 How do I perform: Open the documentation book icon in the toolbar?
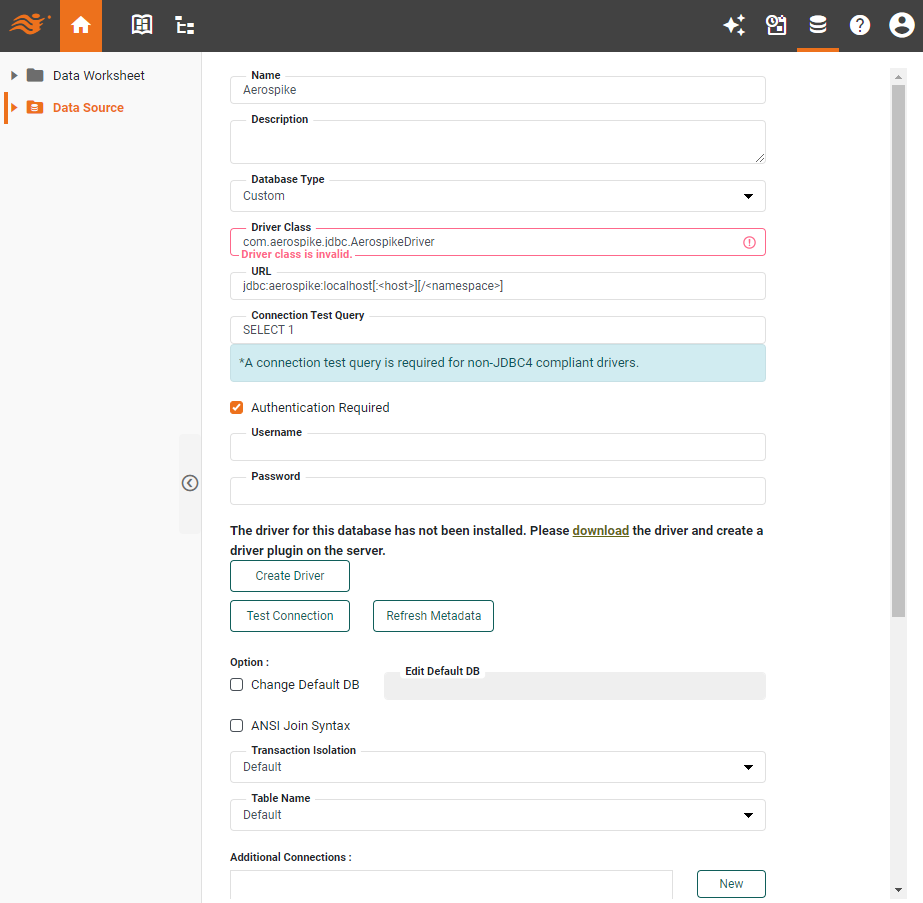[141, 25]
